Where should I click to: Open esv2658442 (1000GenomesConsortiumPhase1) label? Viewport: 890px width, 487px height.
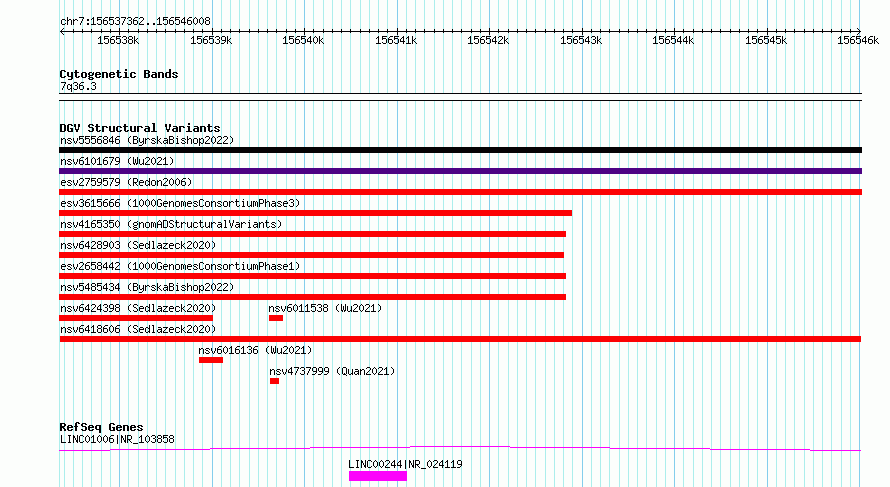point(180,266)
